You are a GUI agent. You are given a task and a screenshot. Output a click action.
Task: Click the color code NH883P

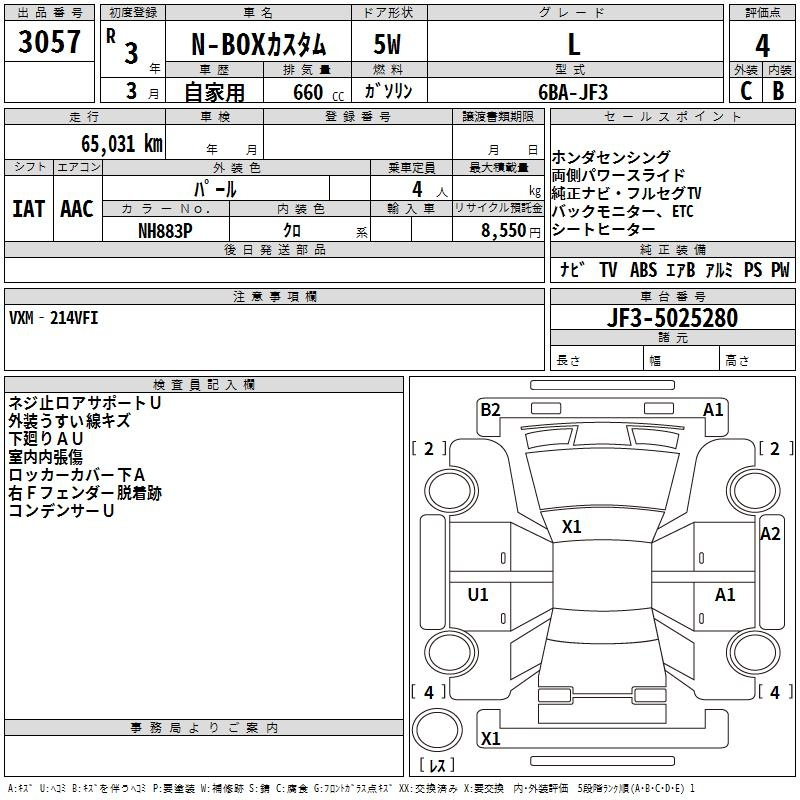pyautogui.click(x=166, y=231)
